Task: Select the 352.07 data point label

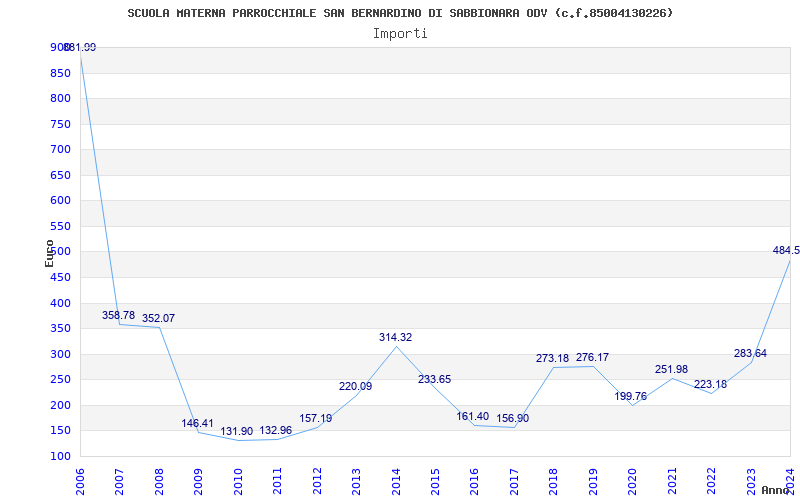Action: click(x=158, y=318)
